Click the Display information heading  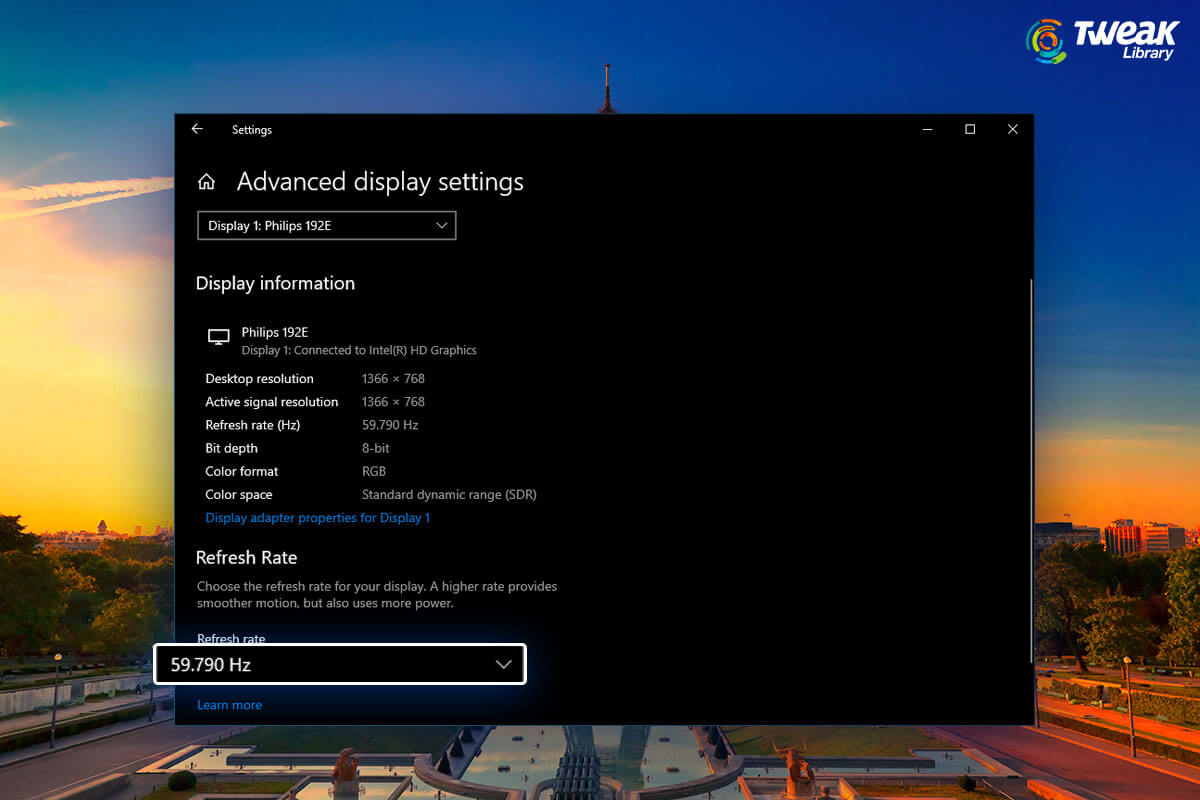point(275,283)
